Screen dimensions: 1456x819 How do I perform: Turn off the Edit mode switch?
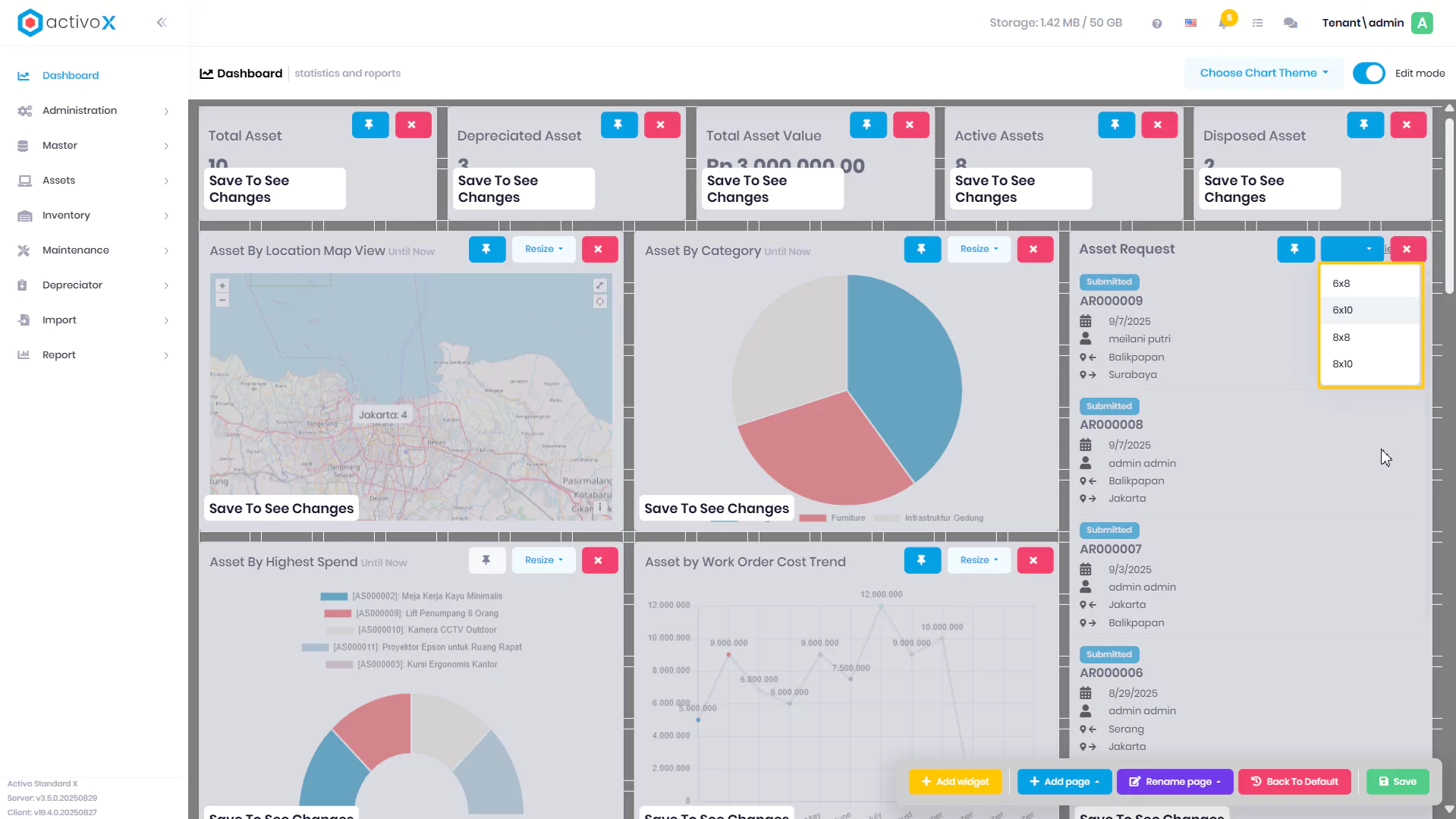click(x=1369, y=74)
